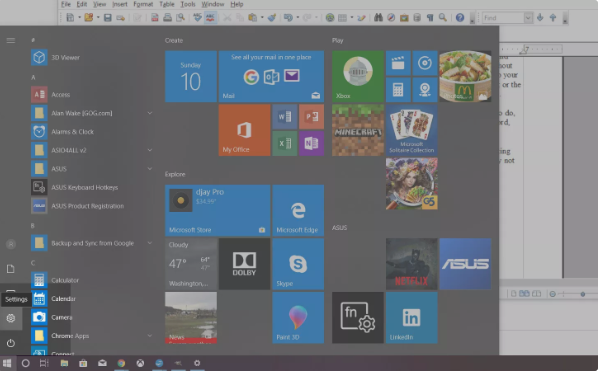Expand ASIO4ALL v2 folder
The image size is (600, 371).
(x=150, y=150)
